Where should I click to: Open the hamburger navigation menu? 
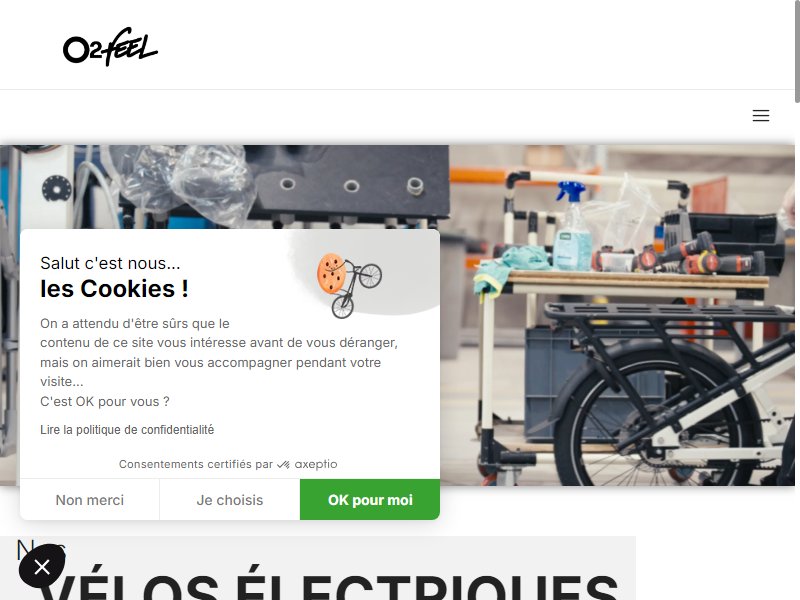pos(760,115)
